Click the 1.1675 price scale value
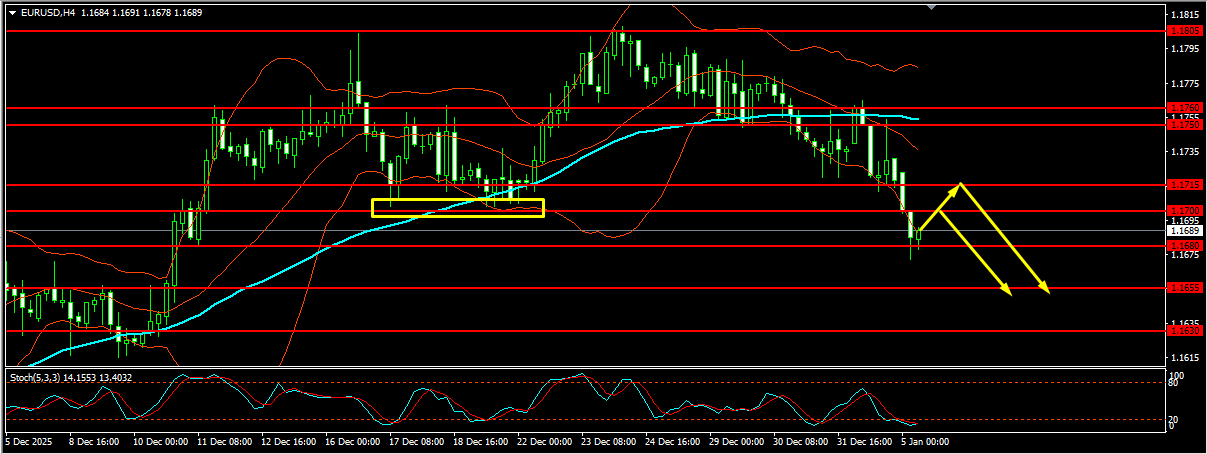This screenshot has height=454, width=1207. pos(1184,255)
